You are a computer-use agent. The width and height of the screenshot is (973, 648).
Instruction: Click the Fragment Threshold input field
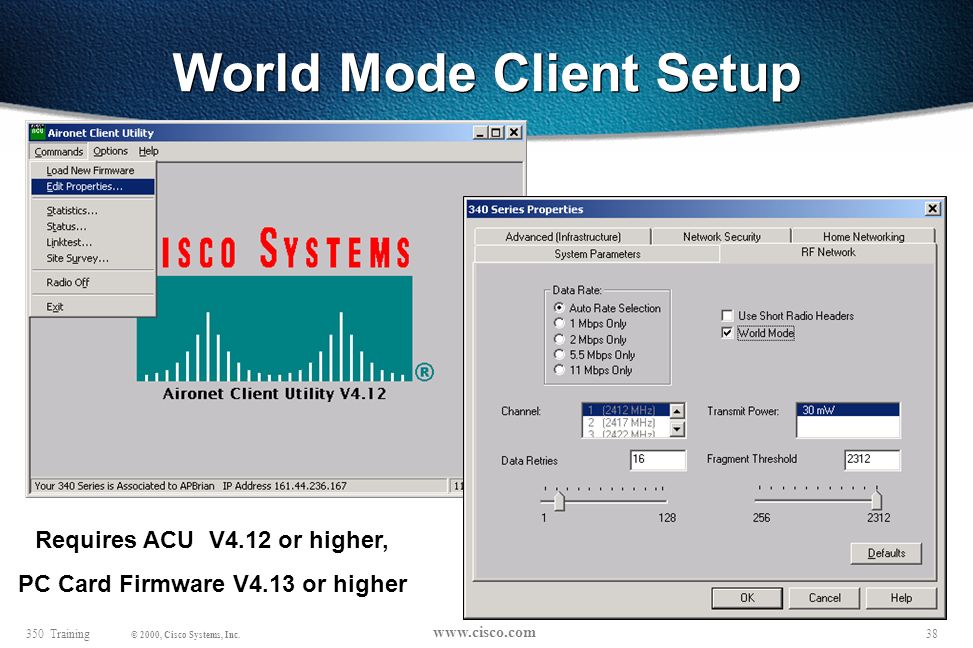(872, 459)
